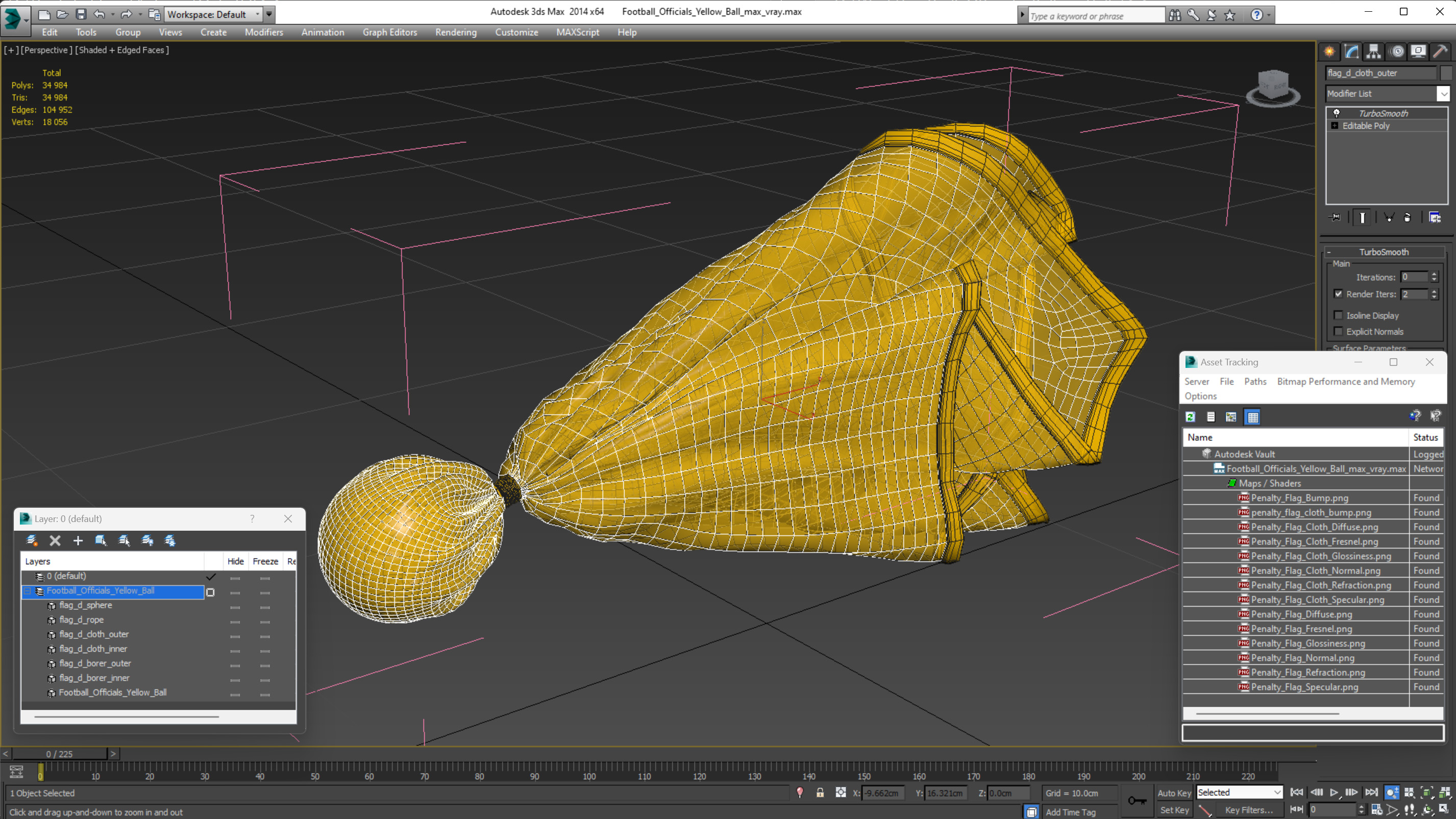Click the Selection Lock toggle icon
The height and width of the screenshot is (819, 1456).
click(820, 792)
